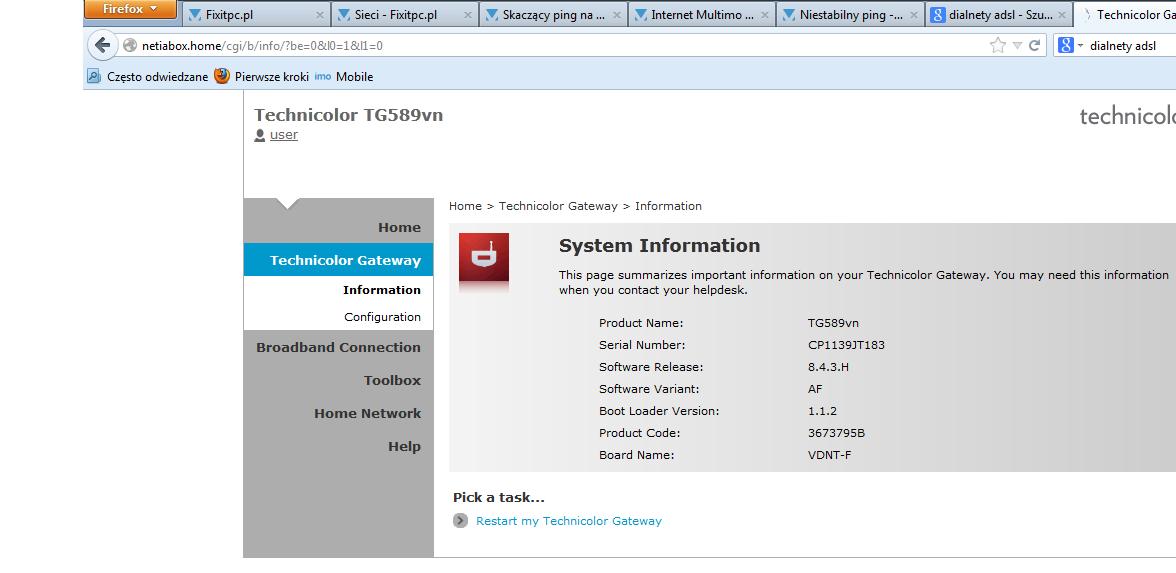Close the Internet Multimo tab
This screenshot has height=573, width=1176.
(x=765, y=15)
